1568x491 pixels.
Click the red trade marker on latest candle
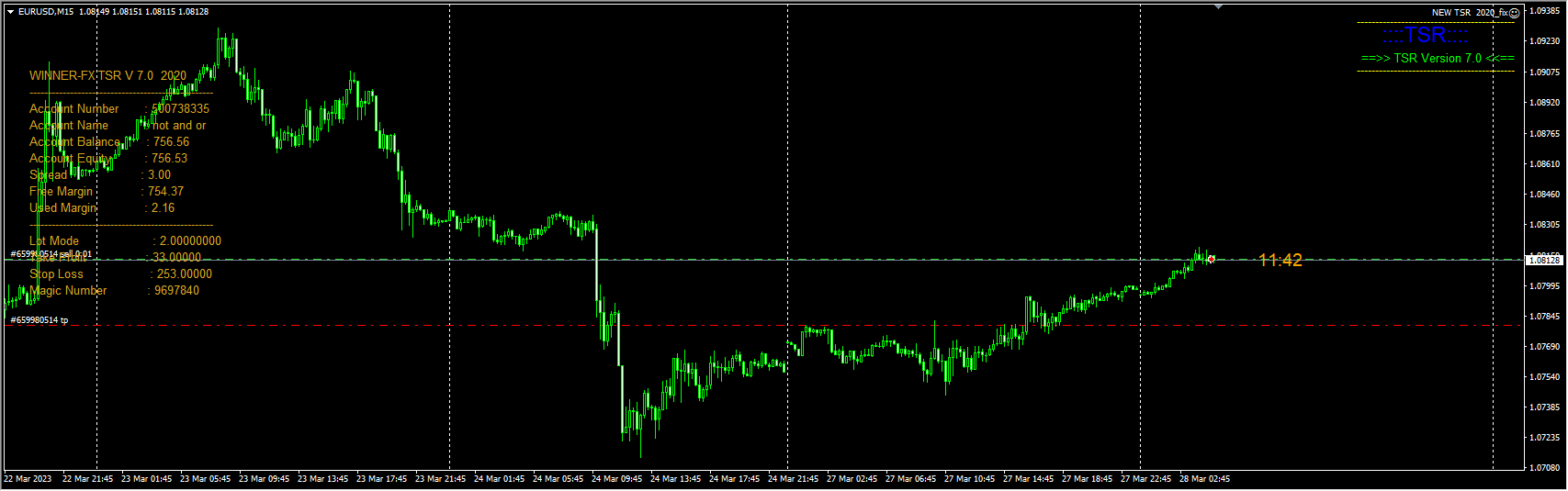pos(1211,260)
